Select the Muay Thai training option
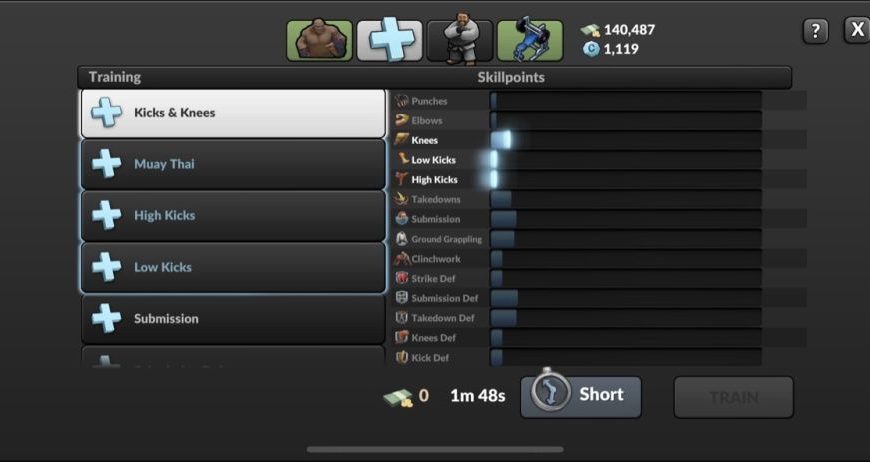This screenshot has height=462, width=870. coord(233,164)
